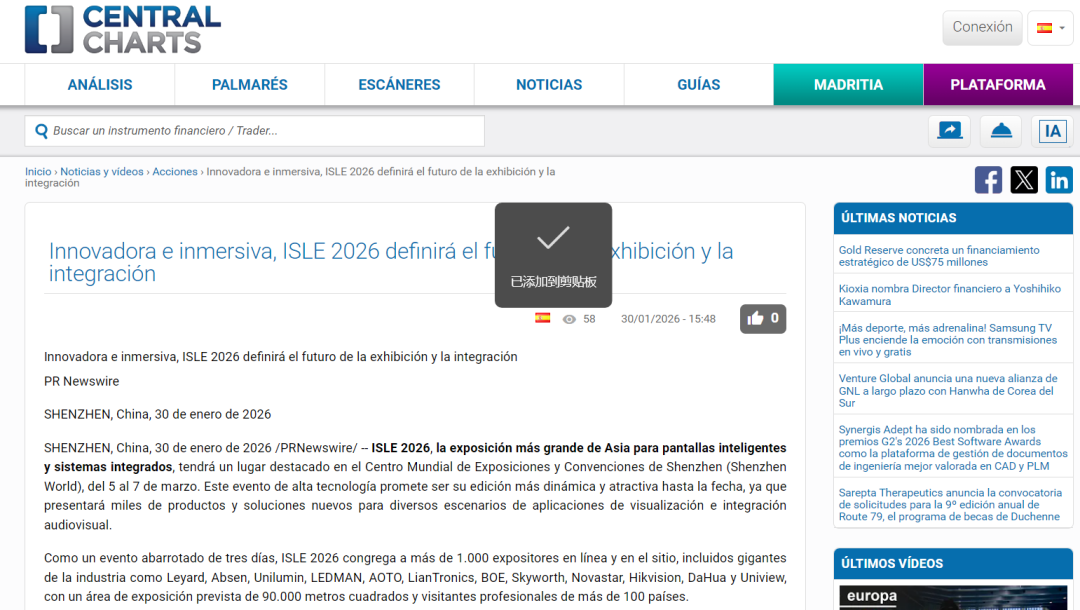Click the laptop share arrow icon
Viewport: 1080px width, 610px height.
coord(950,131)
